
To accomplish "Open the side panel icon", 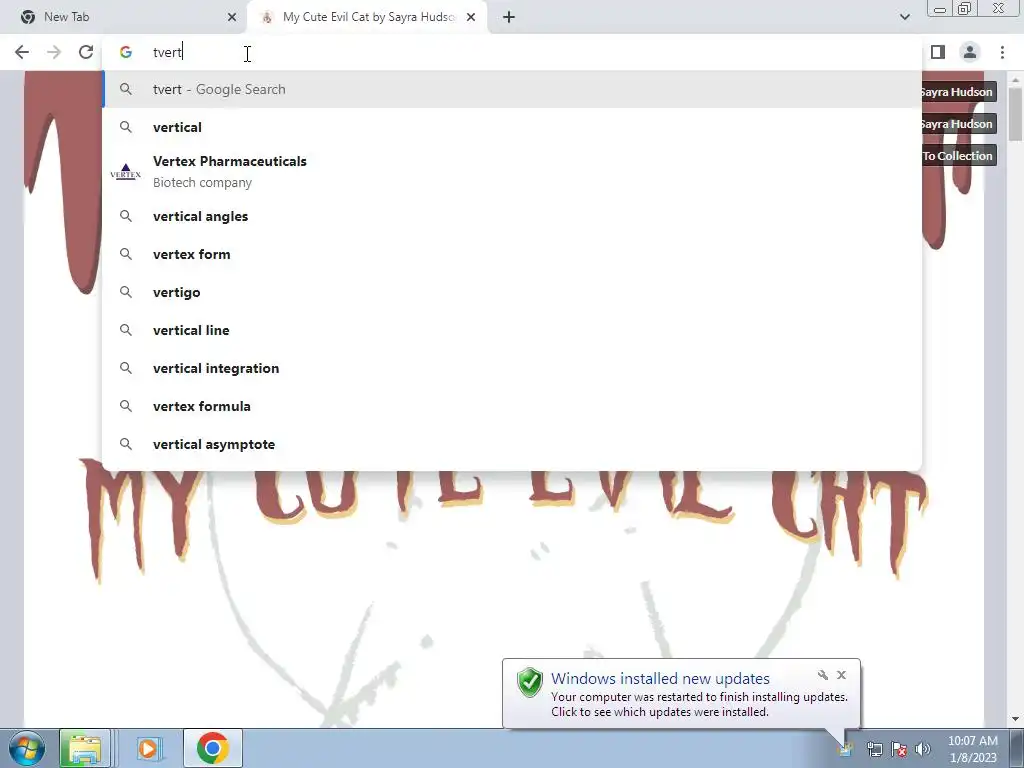I will [938, 52].
